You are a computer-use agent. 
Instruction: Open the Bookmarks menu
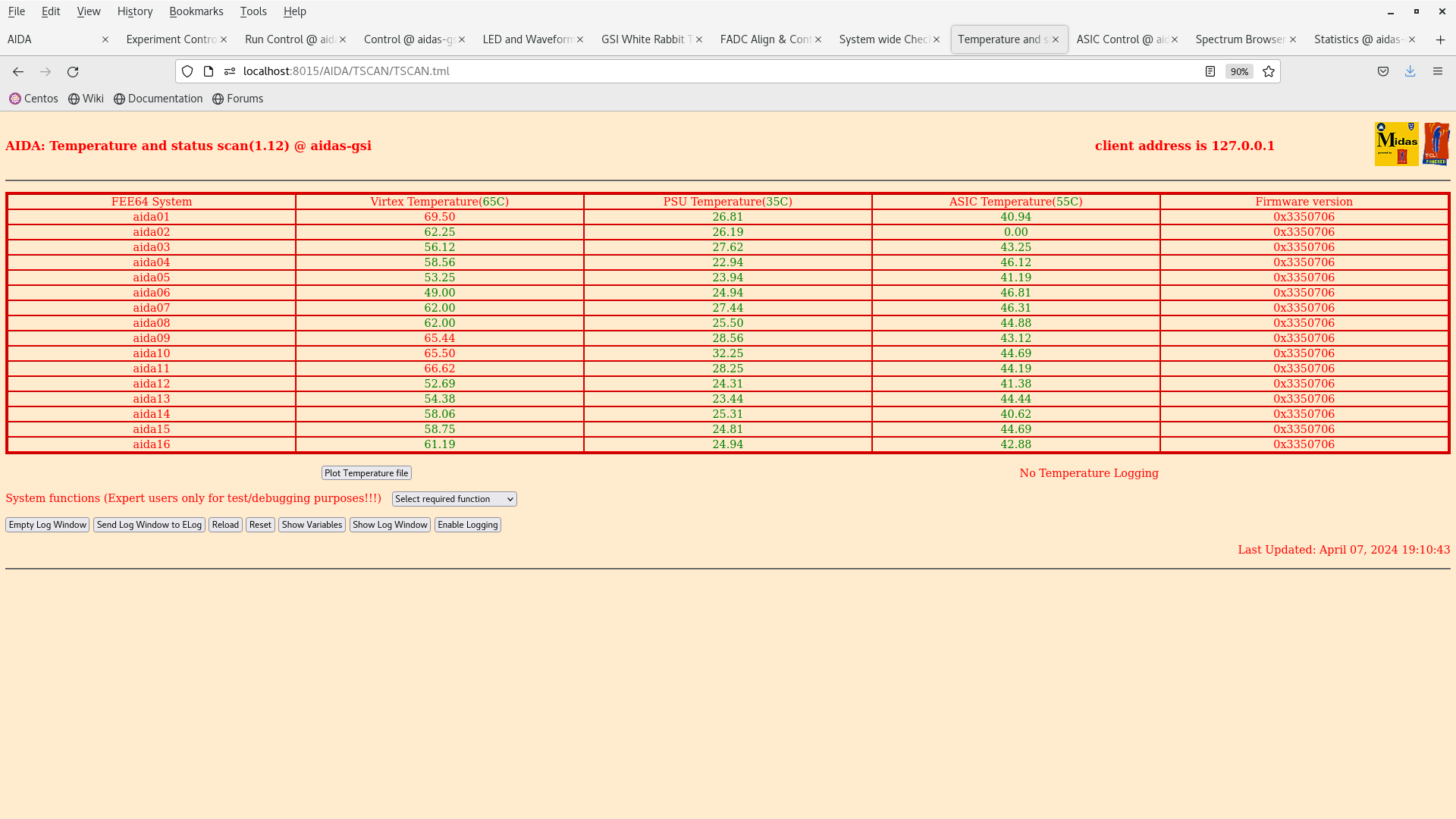pos(196,11)
